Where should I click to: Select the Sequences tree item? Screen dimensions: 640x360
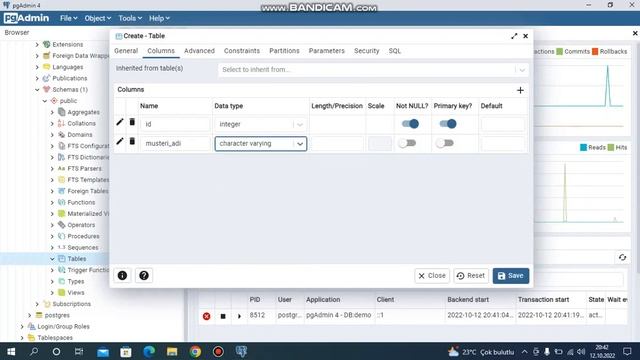[82, 248]
